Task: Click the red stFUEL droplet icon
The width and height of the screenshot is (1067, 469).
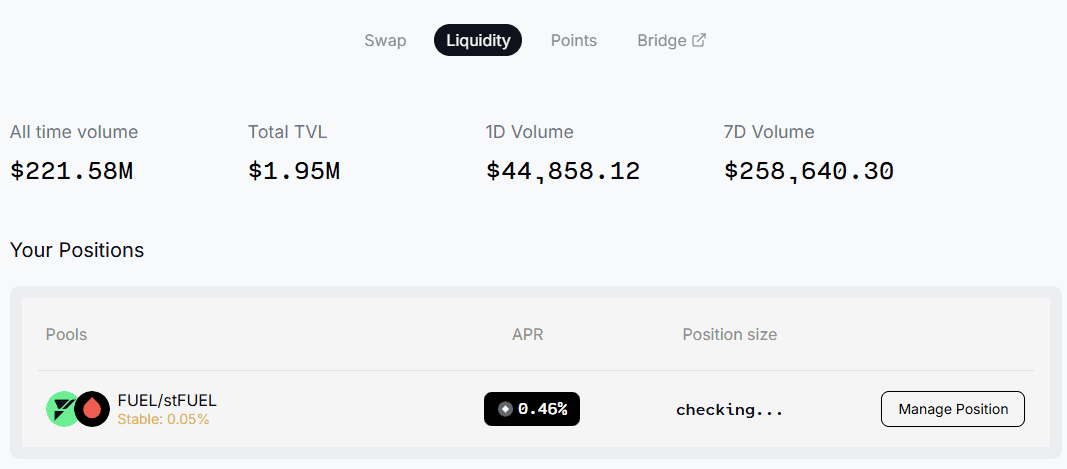Action: coord(92,409)
